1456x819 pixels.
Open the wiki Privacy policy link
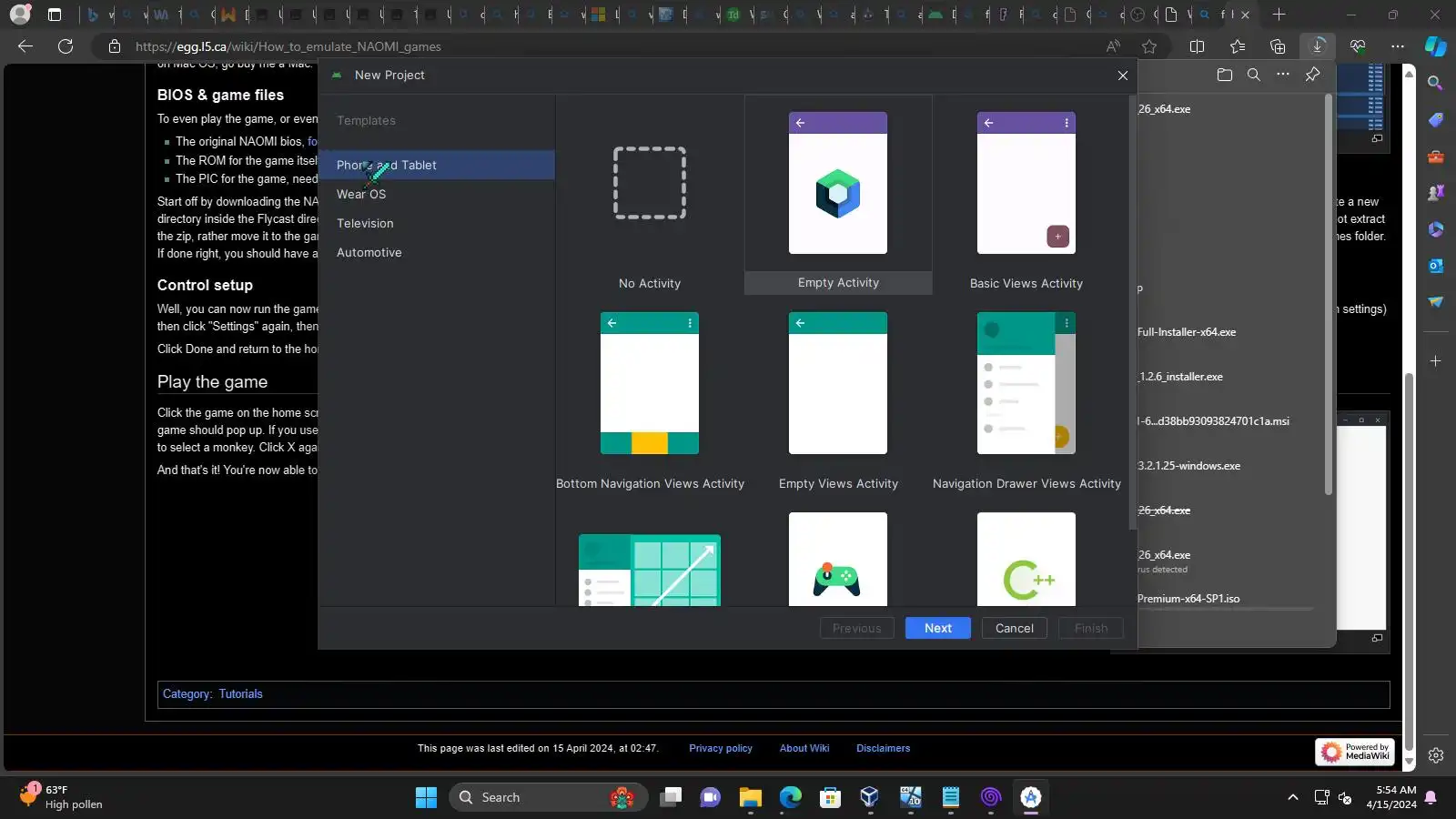click(721, 748)
